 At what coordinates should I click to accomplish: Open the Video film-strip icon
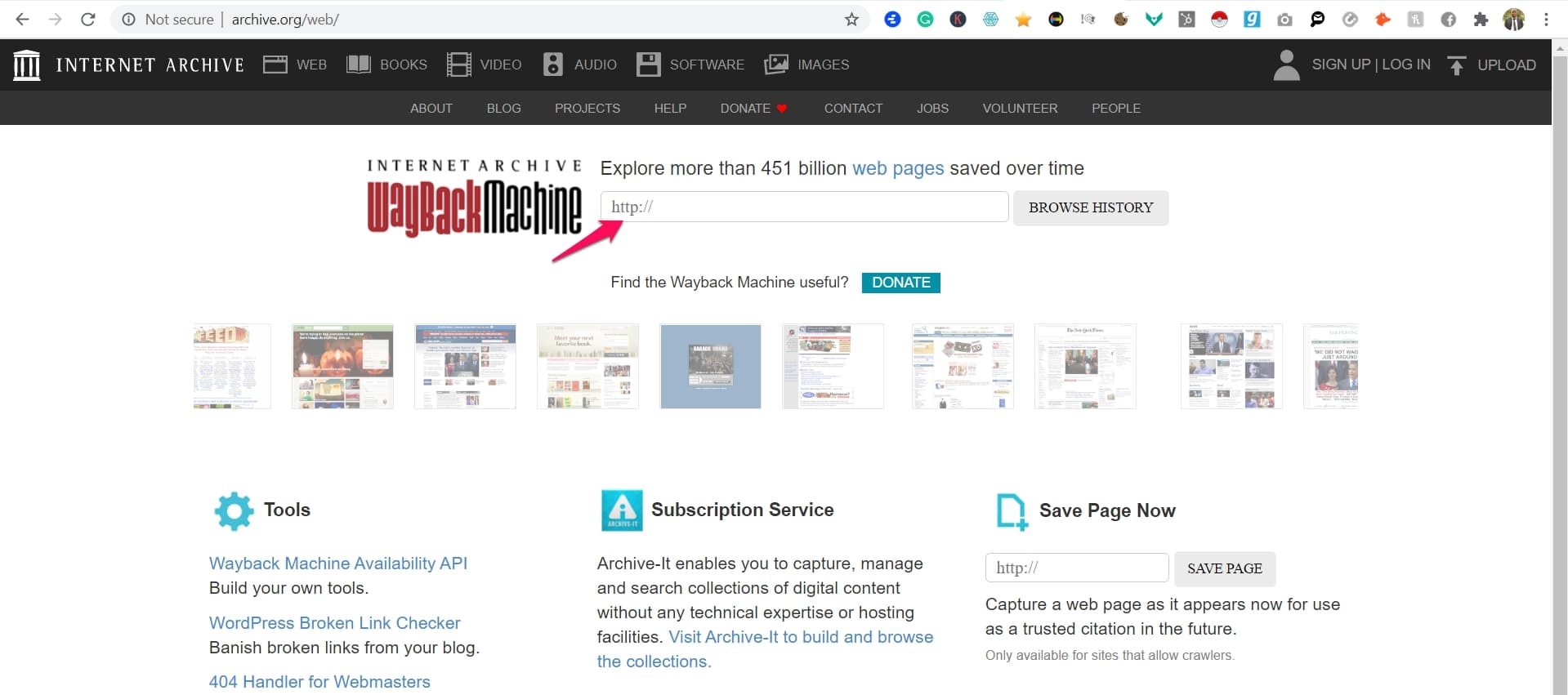[x=458, y=65]
